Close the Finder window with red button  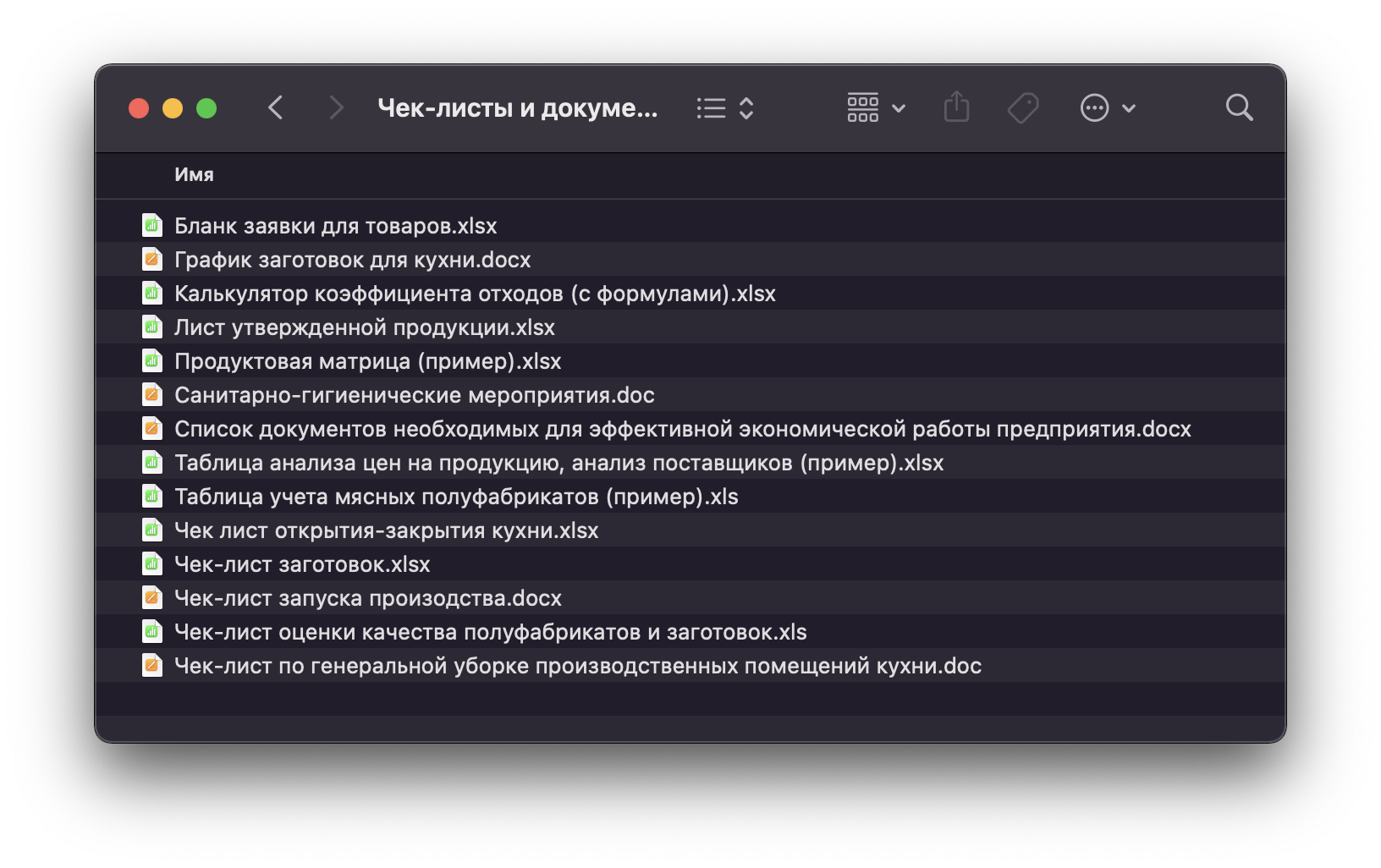(139, 108)
